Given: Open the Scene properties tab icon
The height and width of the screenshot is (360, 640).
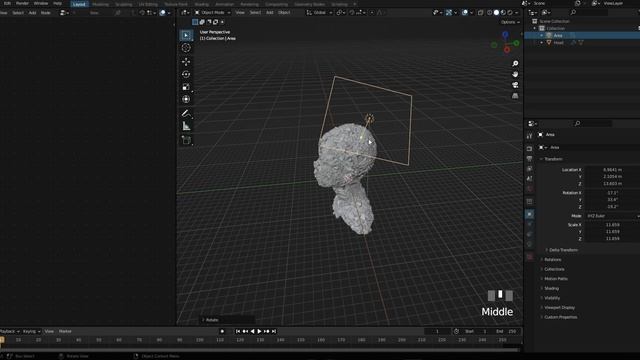Looking at the screenshot, I should tap(529, 178).
